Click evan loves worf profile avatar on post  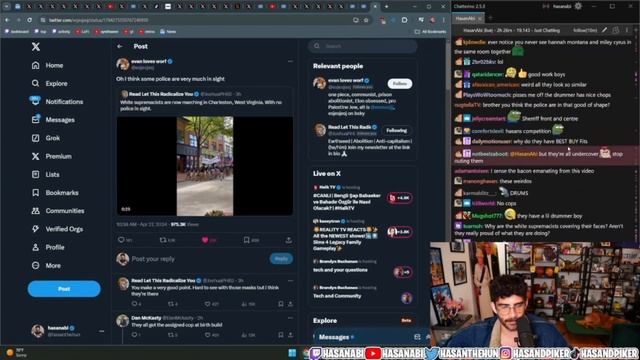[123, 64]
